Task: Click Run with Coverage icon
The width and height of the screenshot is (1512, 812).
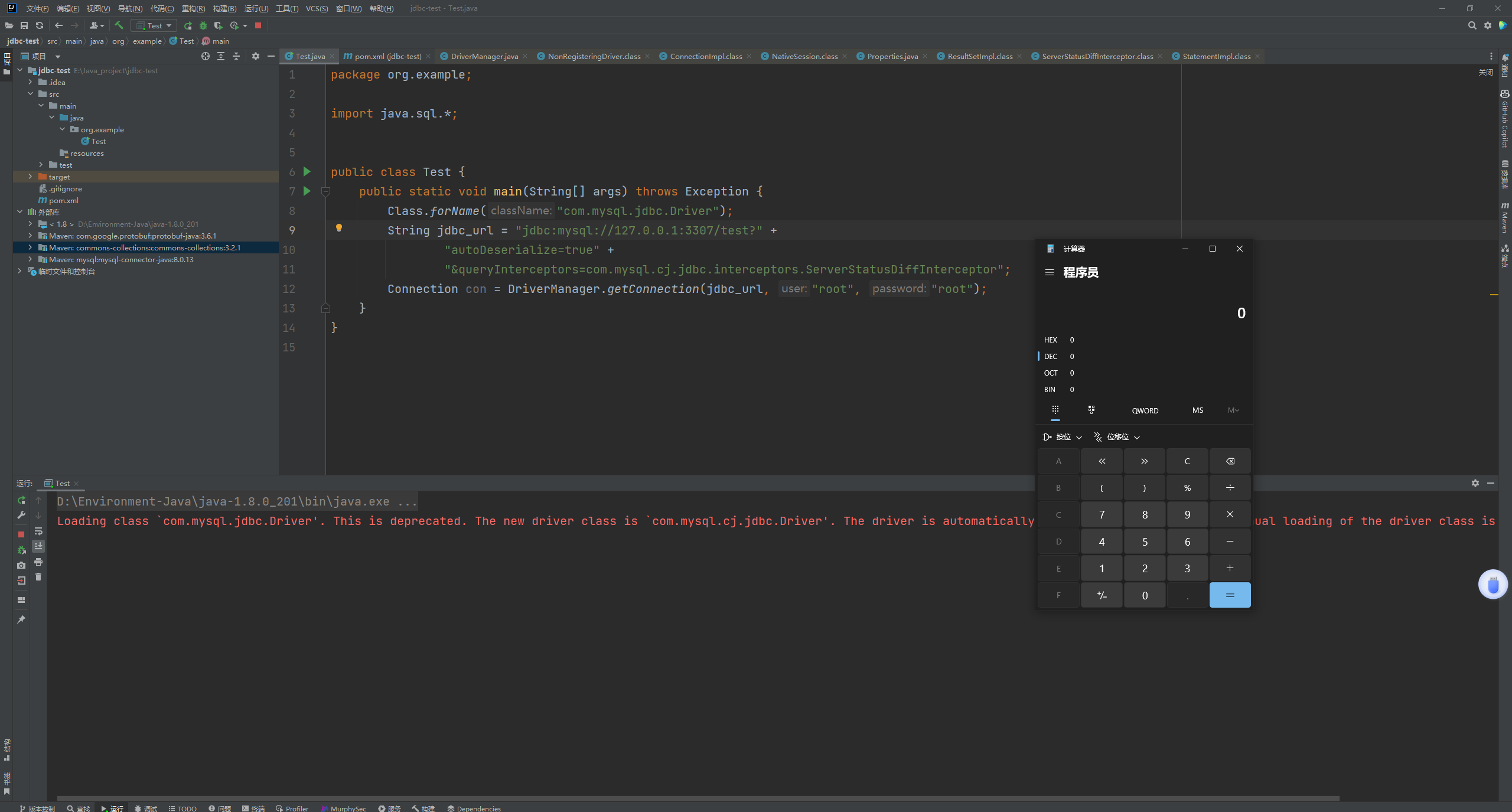Action: coord(218,25)
